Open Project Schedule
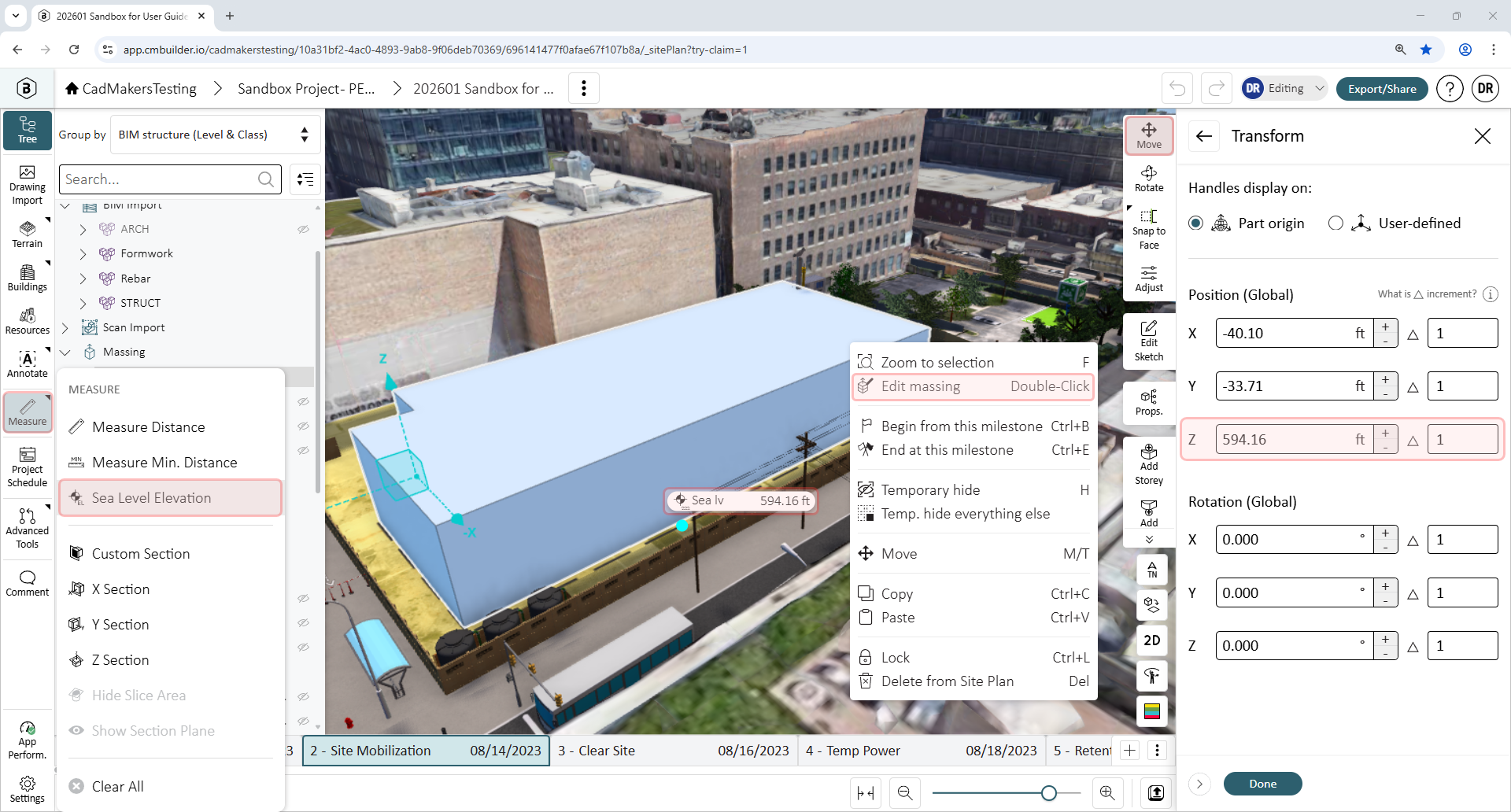 click(28, 467)
